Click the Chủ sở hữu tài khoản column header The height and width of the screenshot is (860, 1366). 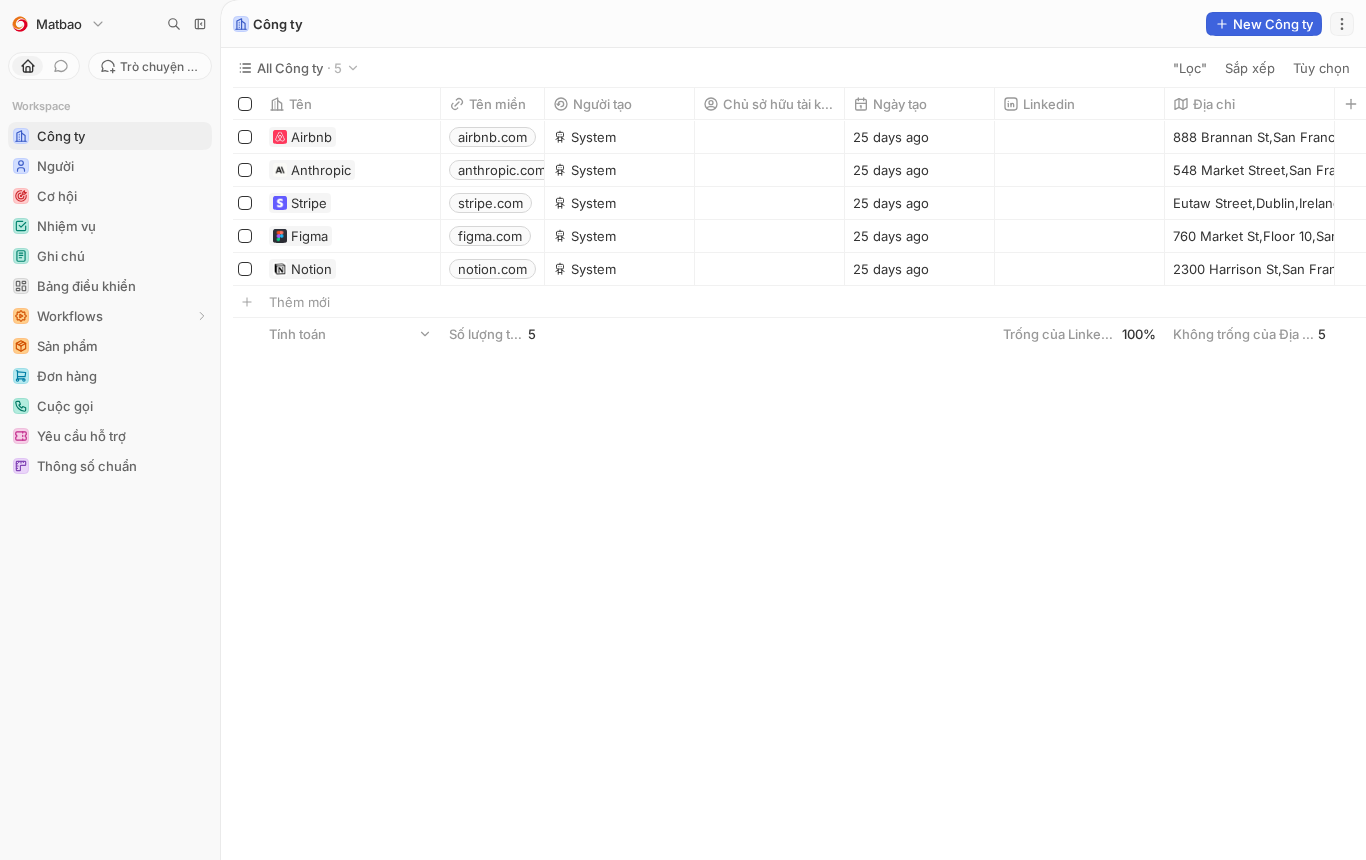(770, 104)
